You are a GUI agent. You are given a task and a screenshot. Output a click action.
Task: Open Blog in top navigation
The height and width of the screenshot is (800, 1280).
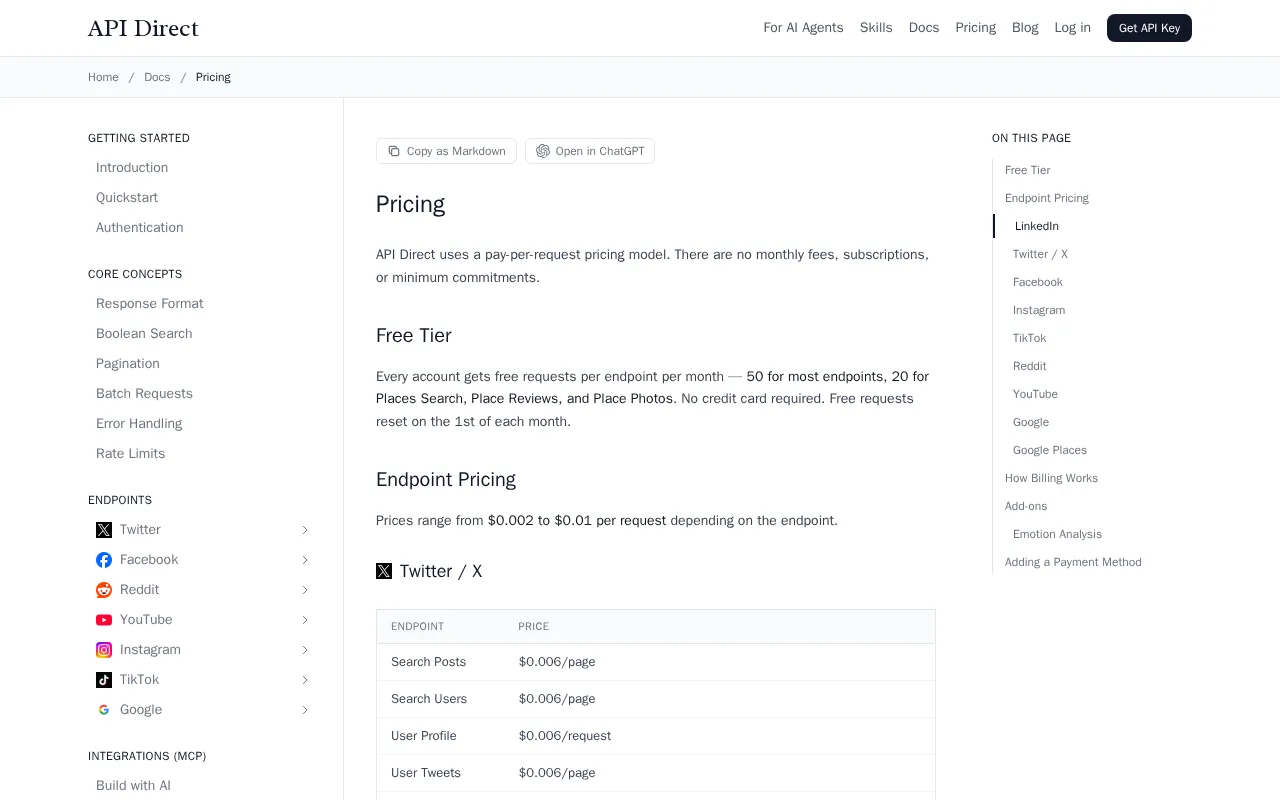tap(1025, 28)
